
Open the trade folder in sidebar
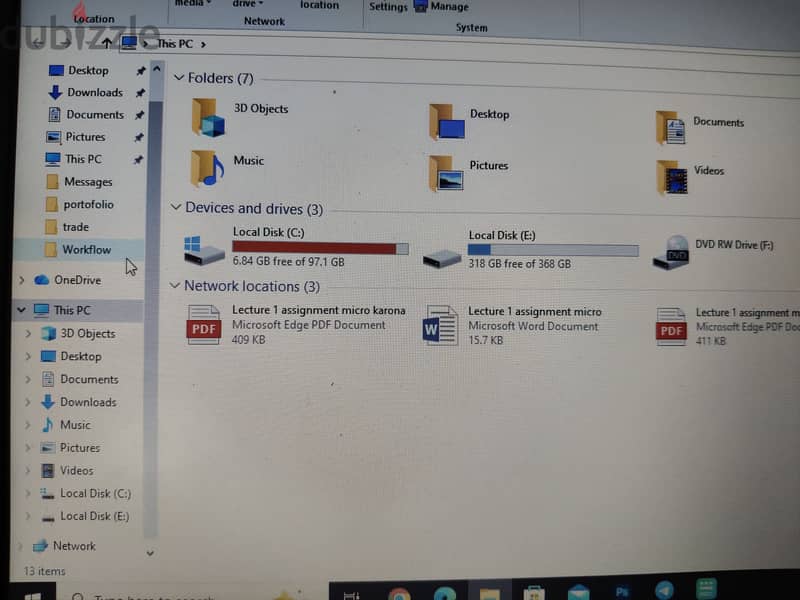coord(76,227)
